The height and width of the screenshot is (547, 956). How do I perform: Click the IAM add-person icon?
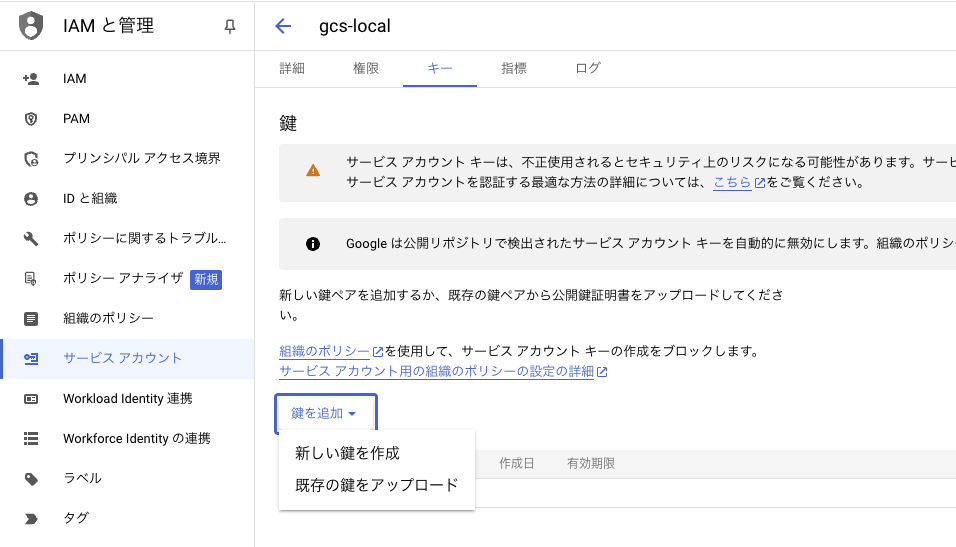(x=31, y=79)
